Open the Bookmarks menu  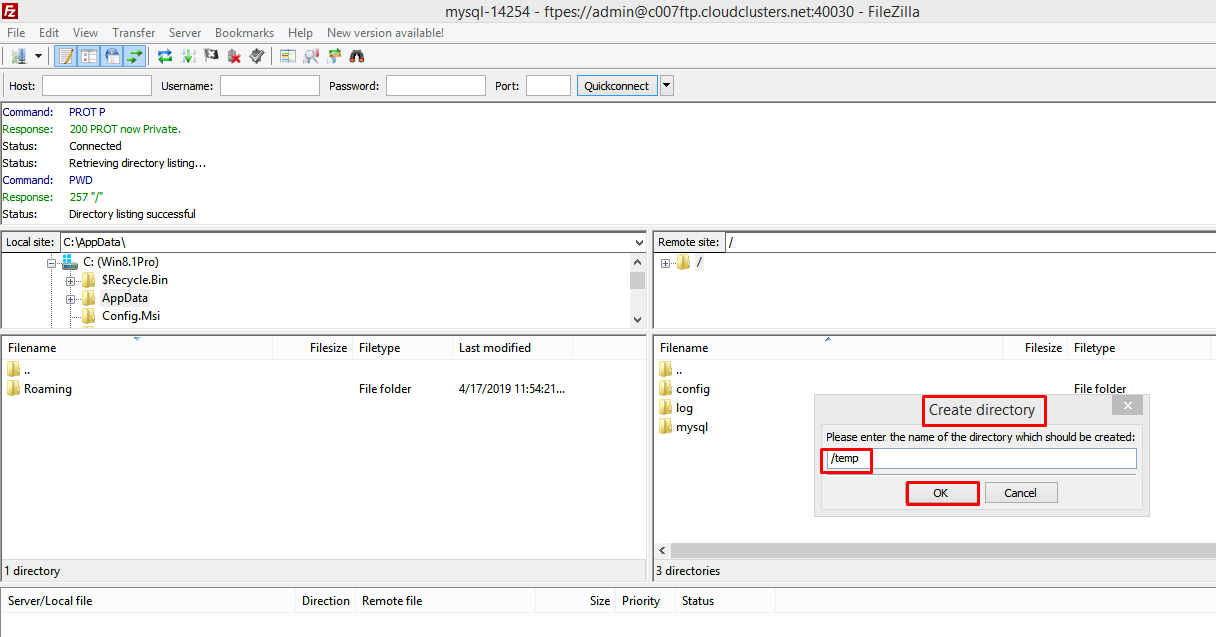(244, 33)
